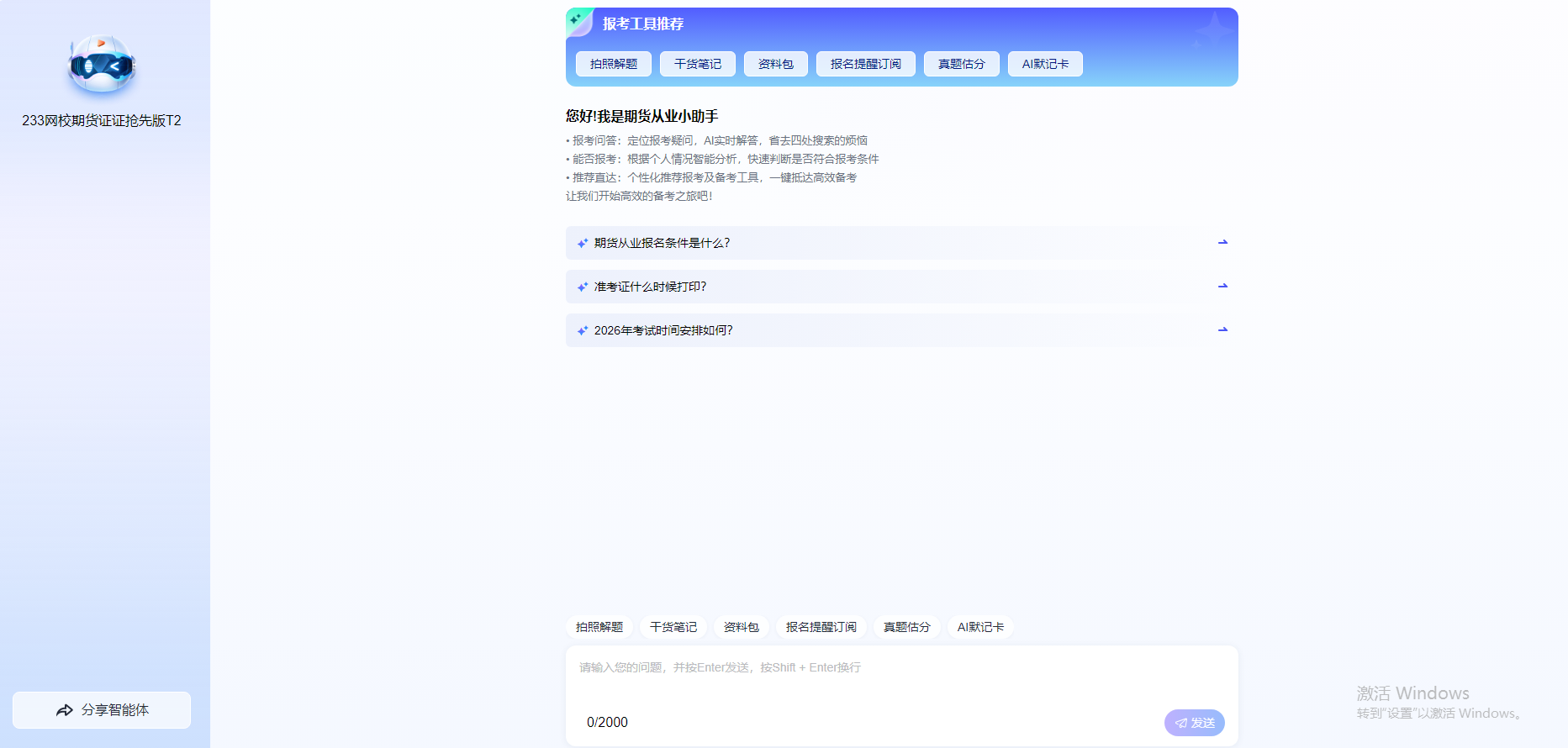
Task: Open AI默记卡 in the top tool banner
Action: tap(1045, 64)
